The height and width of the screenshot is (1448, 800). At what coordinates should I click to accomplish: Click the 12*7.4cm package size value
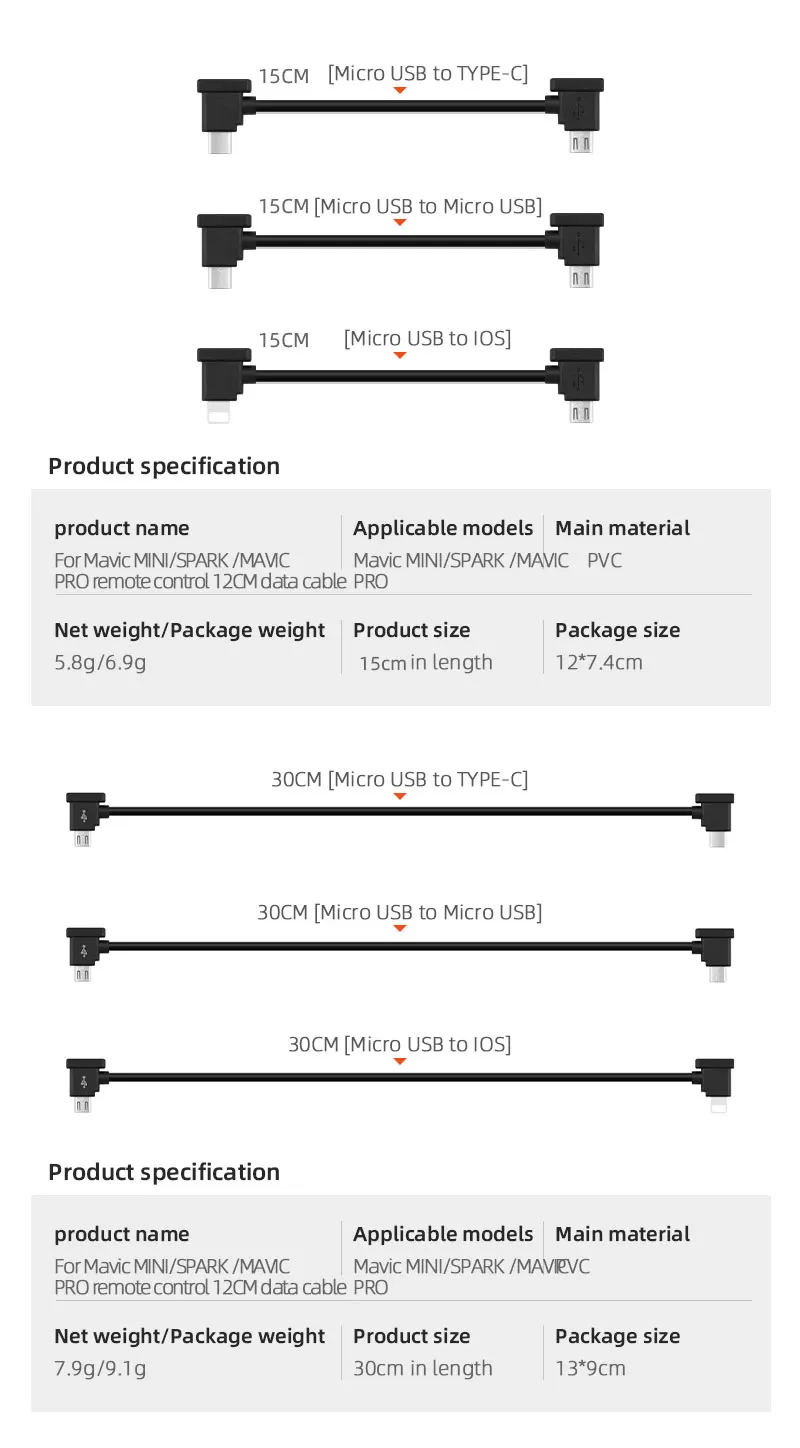coord(599,662)
